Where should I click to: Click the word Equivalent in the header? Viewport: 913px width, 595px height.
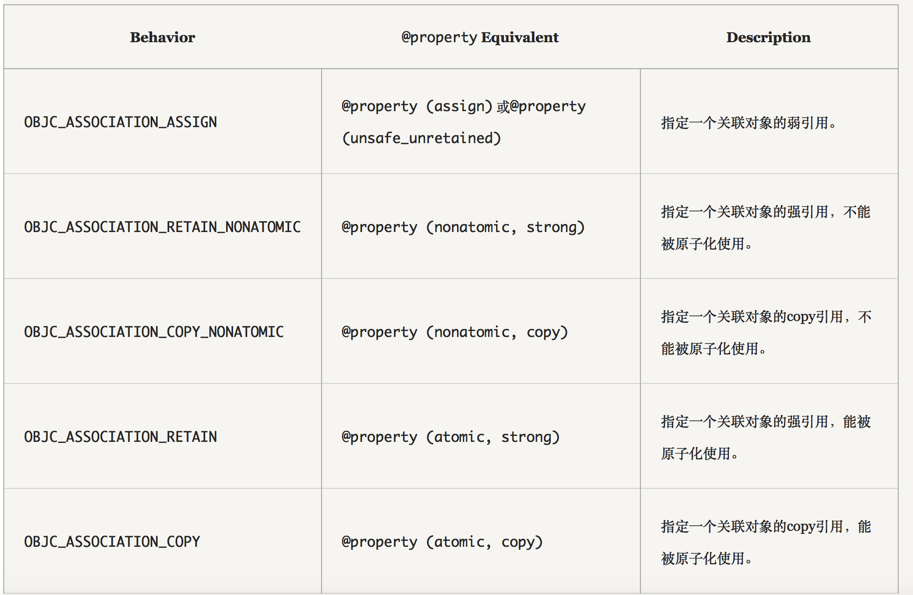click(520, 38)
